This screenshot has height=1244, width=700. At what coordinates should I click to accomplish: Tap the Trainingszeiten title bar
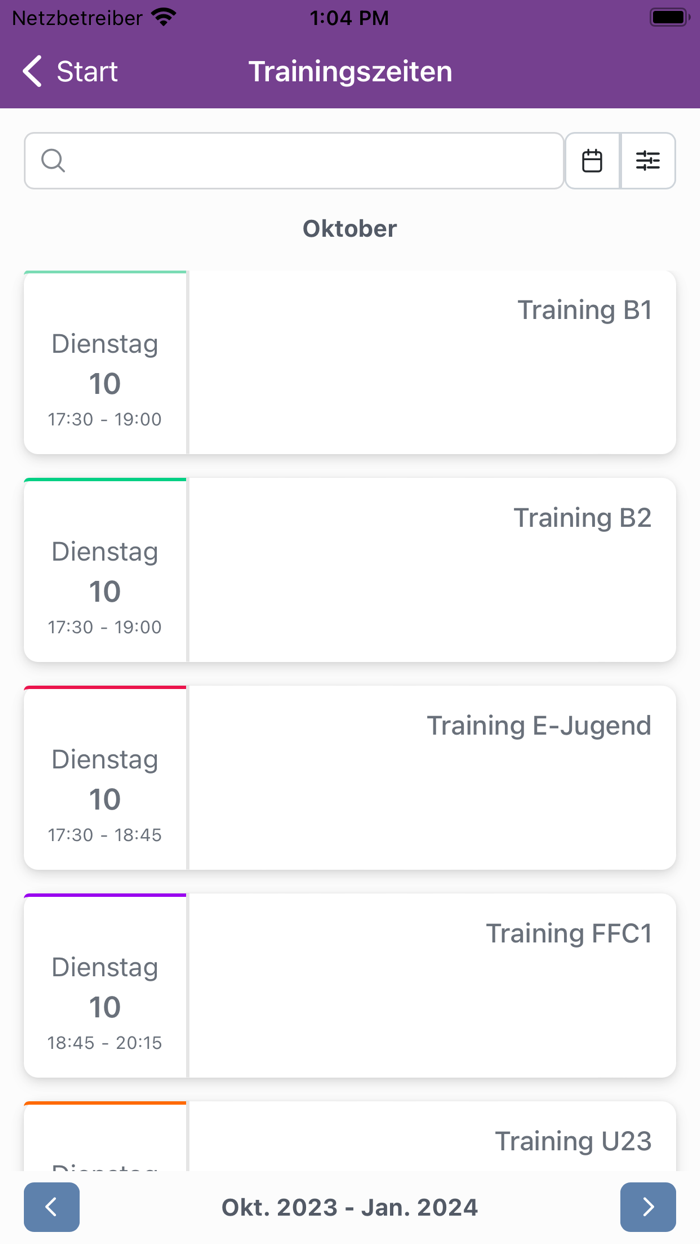point(349,72)
